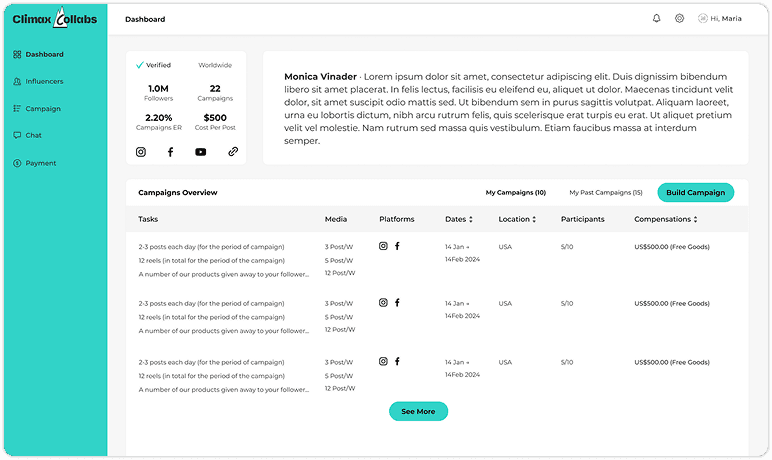The width and height of the screenshot is (772, 460).
Task: Click Instagram icon in first campaign row
Action: coord(383,246)
